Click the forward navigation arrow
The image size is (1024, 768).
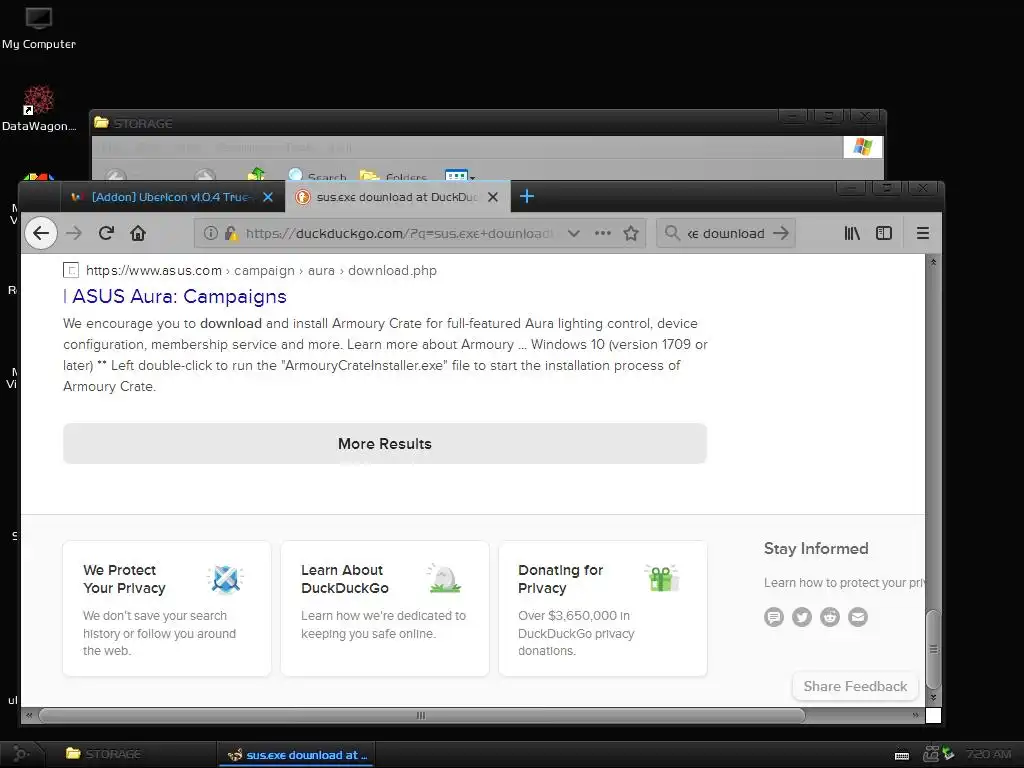pos(74,233)
